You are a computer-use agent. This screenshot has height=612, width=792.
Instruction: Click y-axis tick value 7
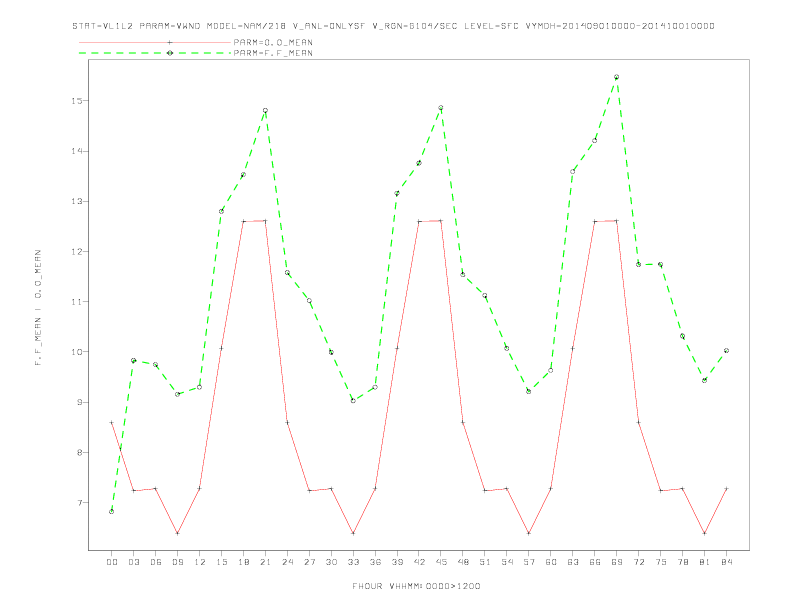[79, 503]
